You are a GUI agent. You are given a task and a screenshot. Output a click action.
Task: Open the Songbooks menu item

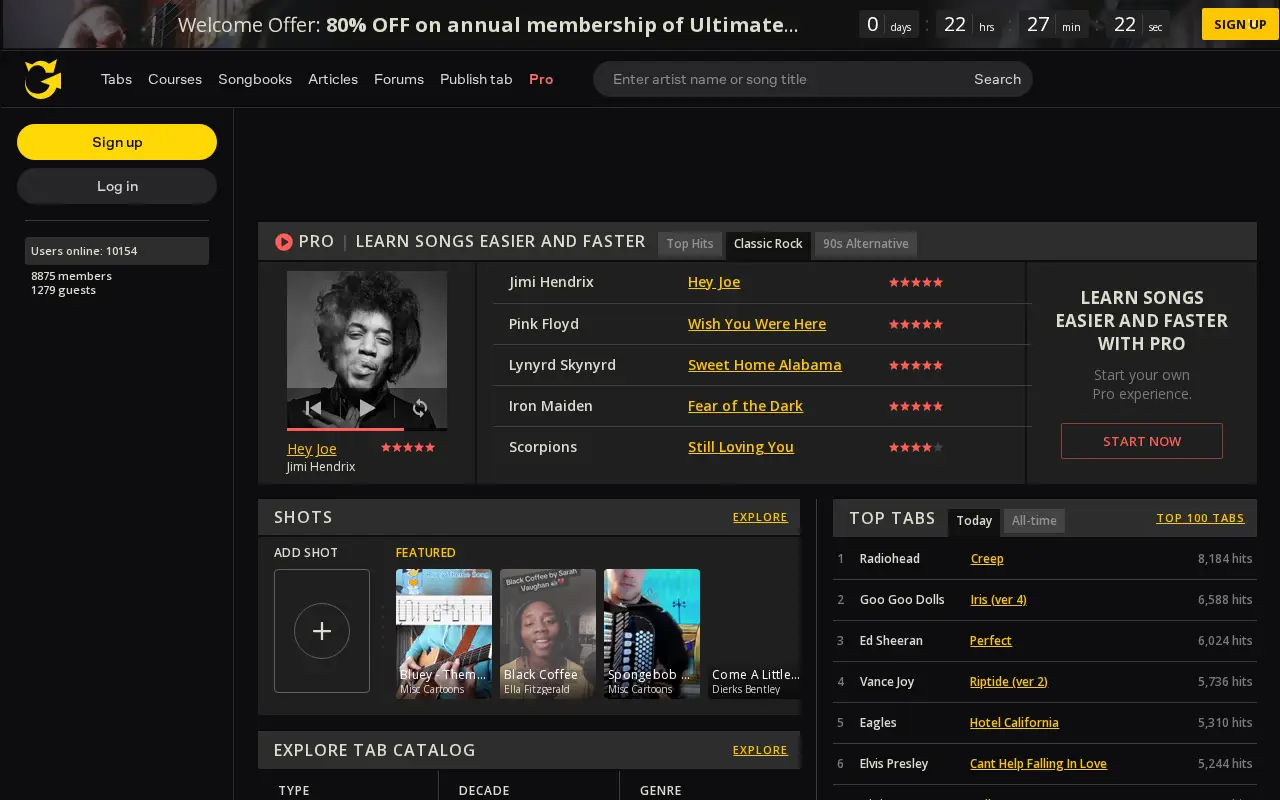click(255, 79)
